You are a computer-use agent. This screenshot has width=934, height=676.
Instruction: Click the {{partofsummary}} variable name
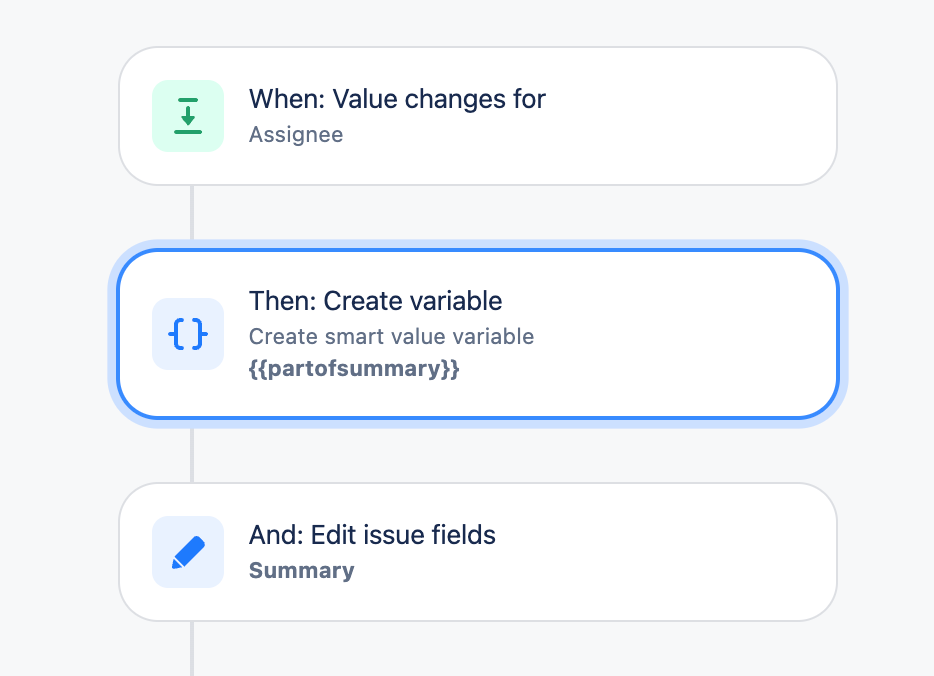(x=354, y=369)
